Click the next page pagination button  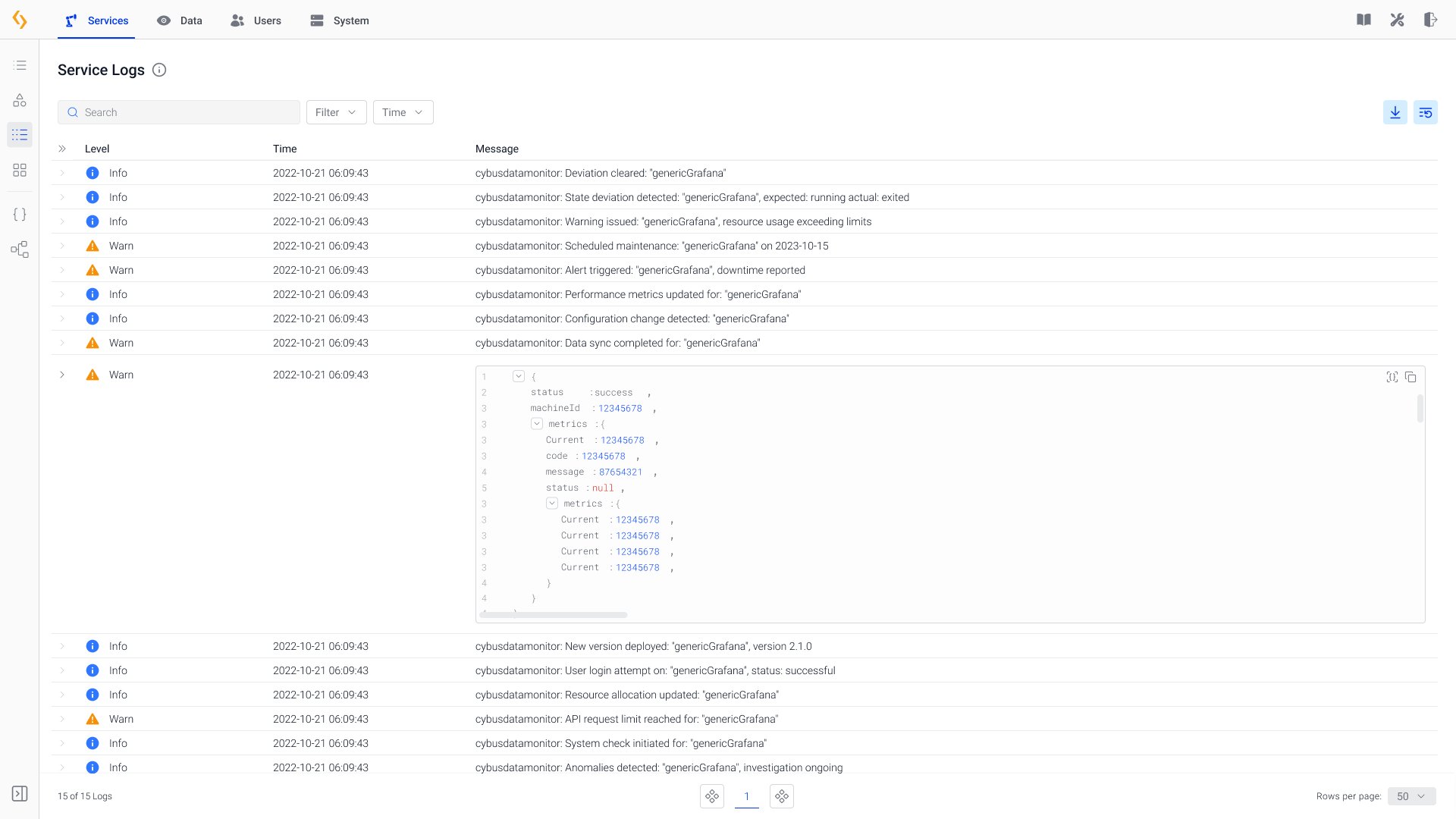781,796
